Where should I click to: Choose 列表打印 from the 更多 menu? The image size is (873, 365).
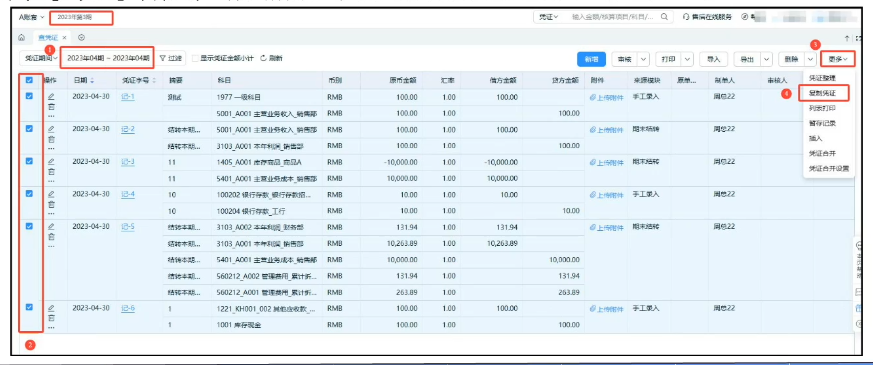[822, 108]
